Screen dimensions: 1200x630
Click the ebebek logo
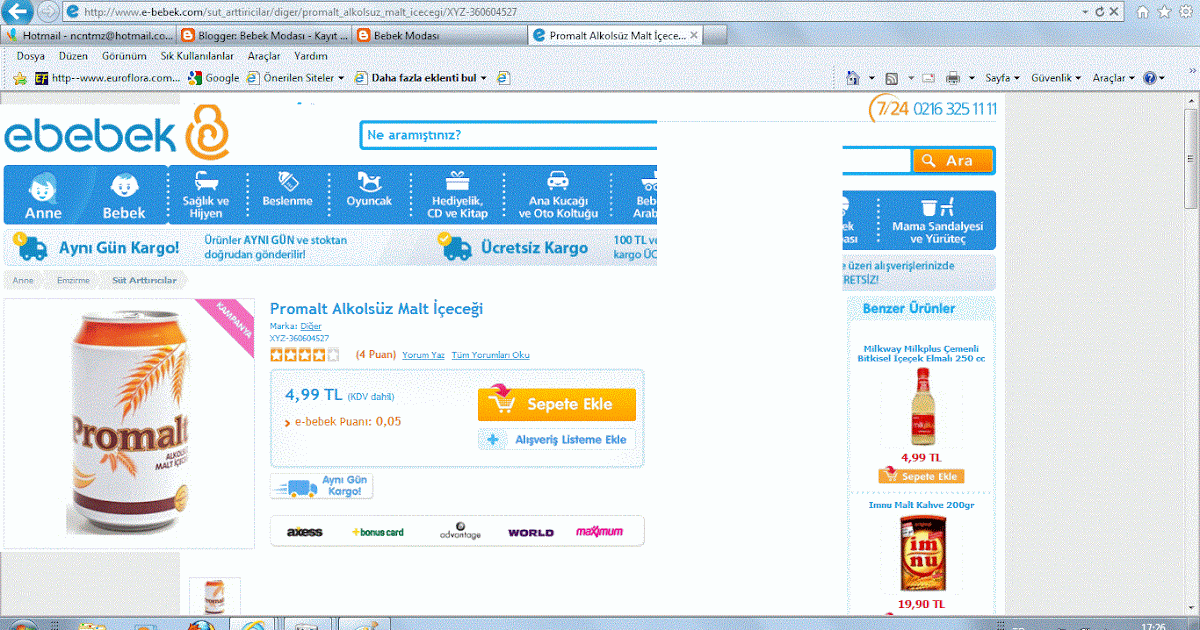point(118,134)
